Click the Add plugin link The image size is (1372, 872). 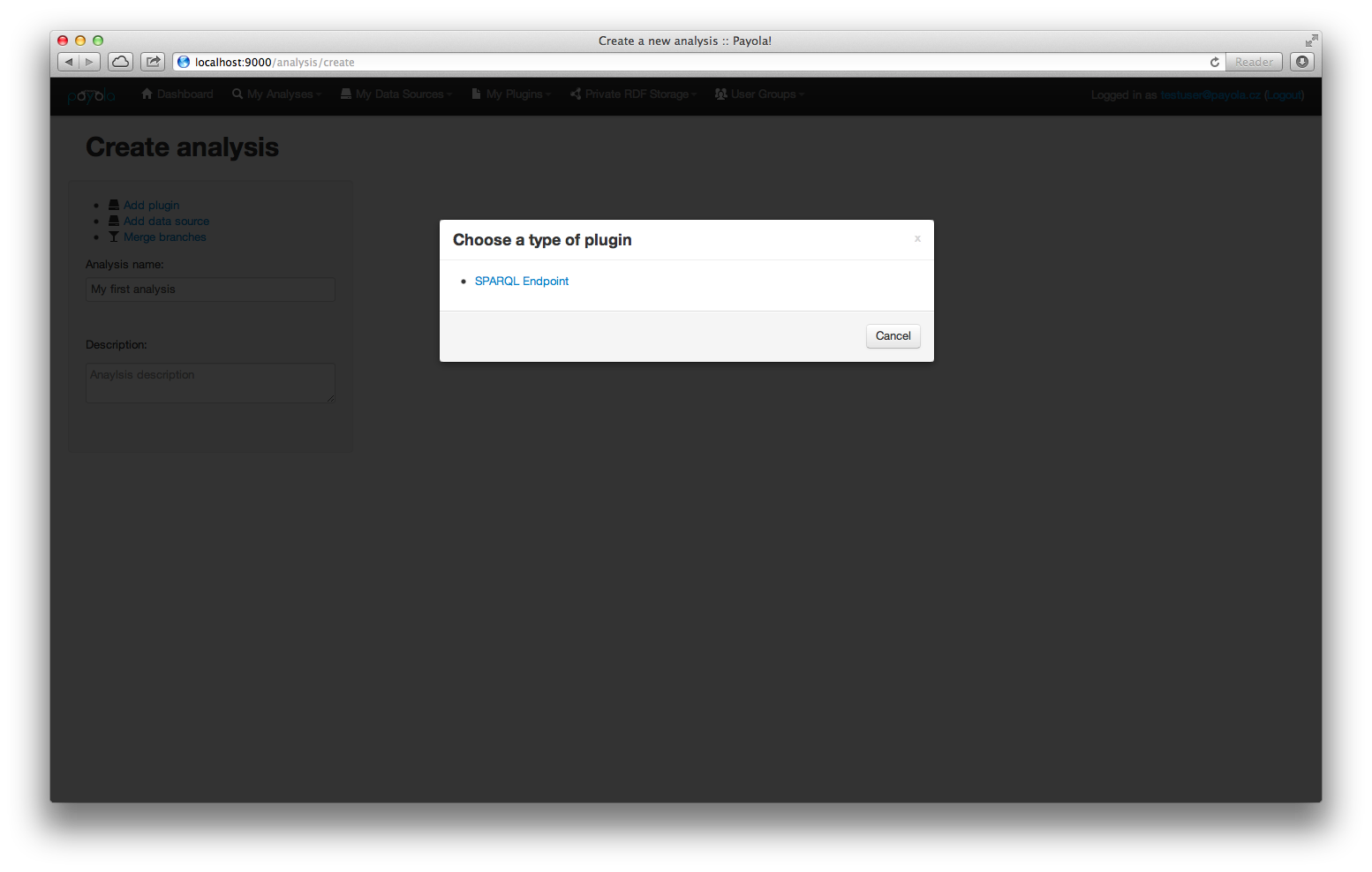(151, 206)
